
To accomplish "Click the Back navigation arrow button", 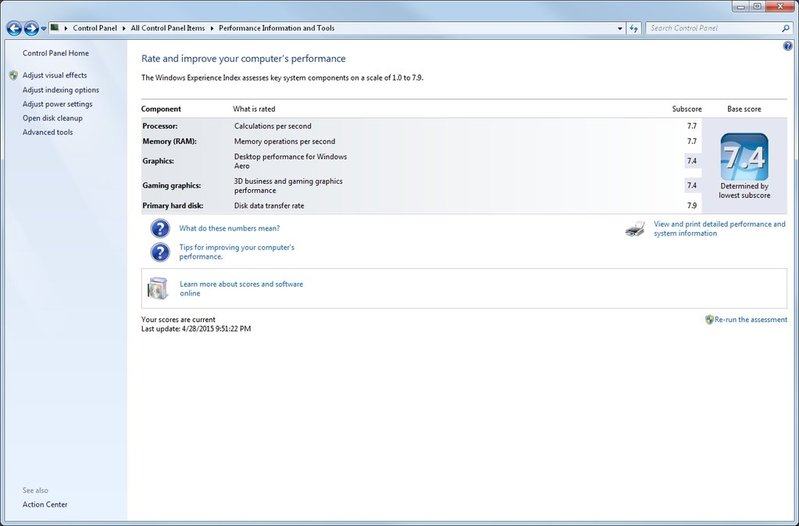I will [14, 29].
